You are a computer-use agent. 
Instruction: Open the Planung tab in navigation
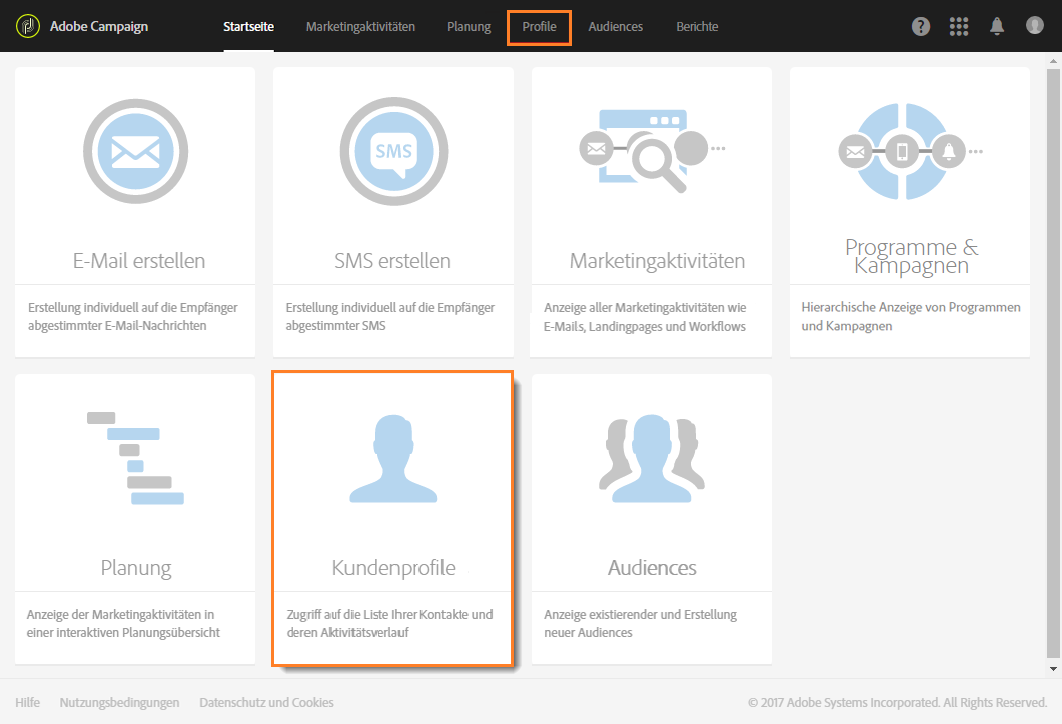469,26
